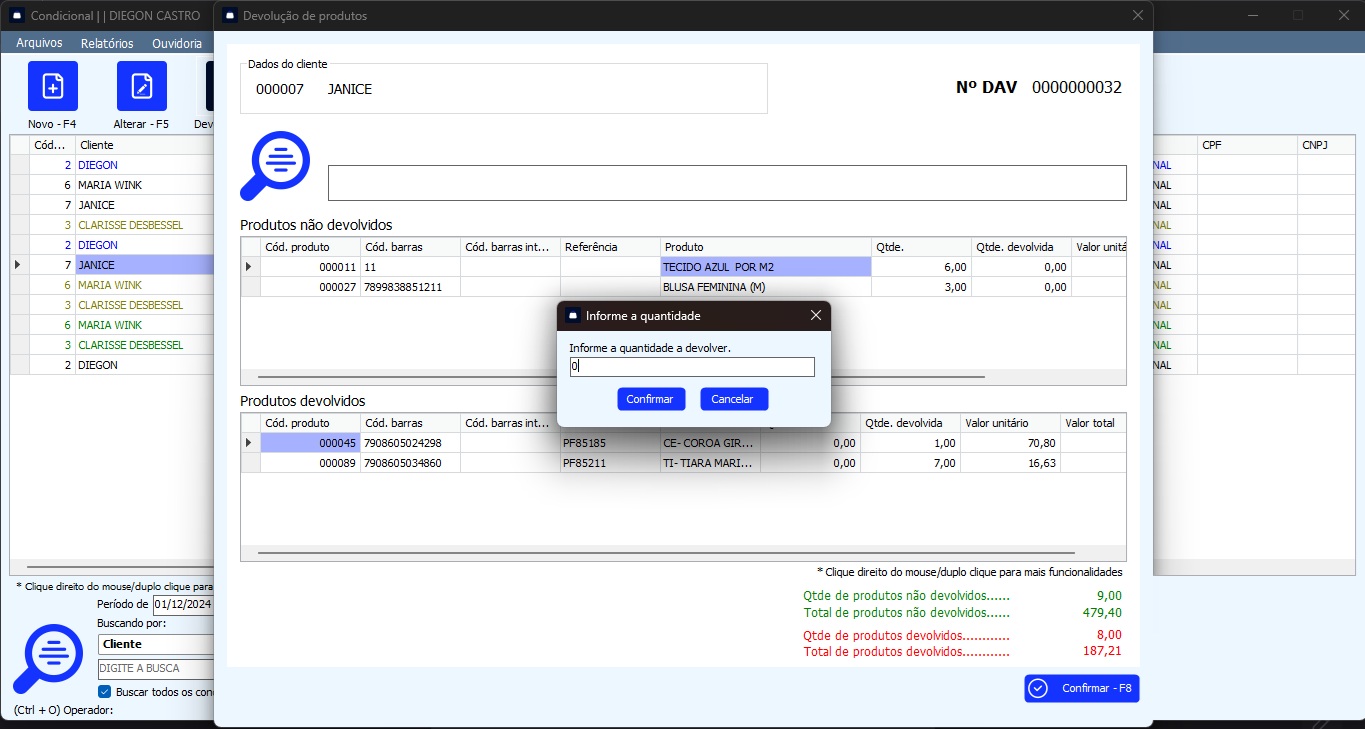Click the app icon in the Devolução de produtos title bar

click(230, 16)
